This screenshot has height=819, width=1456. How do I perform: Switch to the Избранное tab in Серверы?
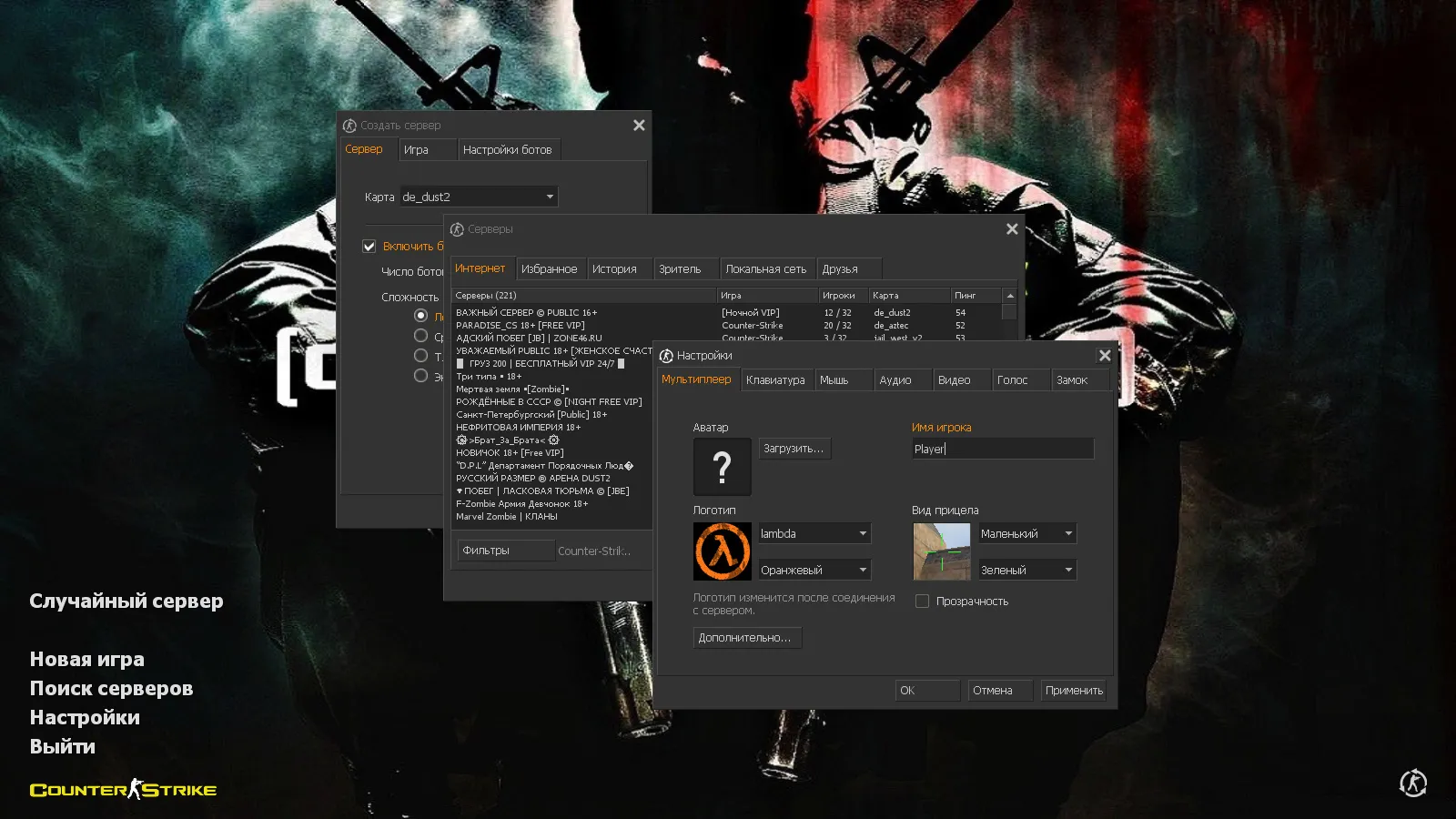pos(551,268)
